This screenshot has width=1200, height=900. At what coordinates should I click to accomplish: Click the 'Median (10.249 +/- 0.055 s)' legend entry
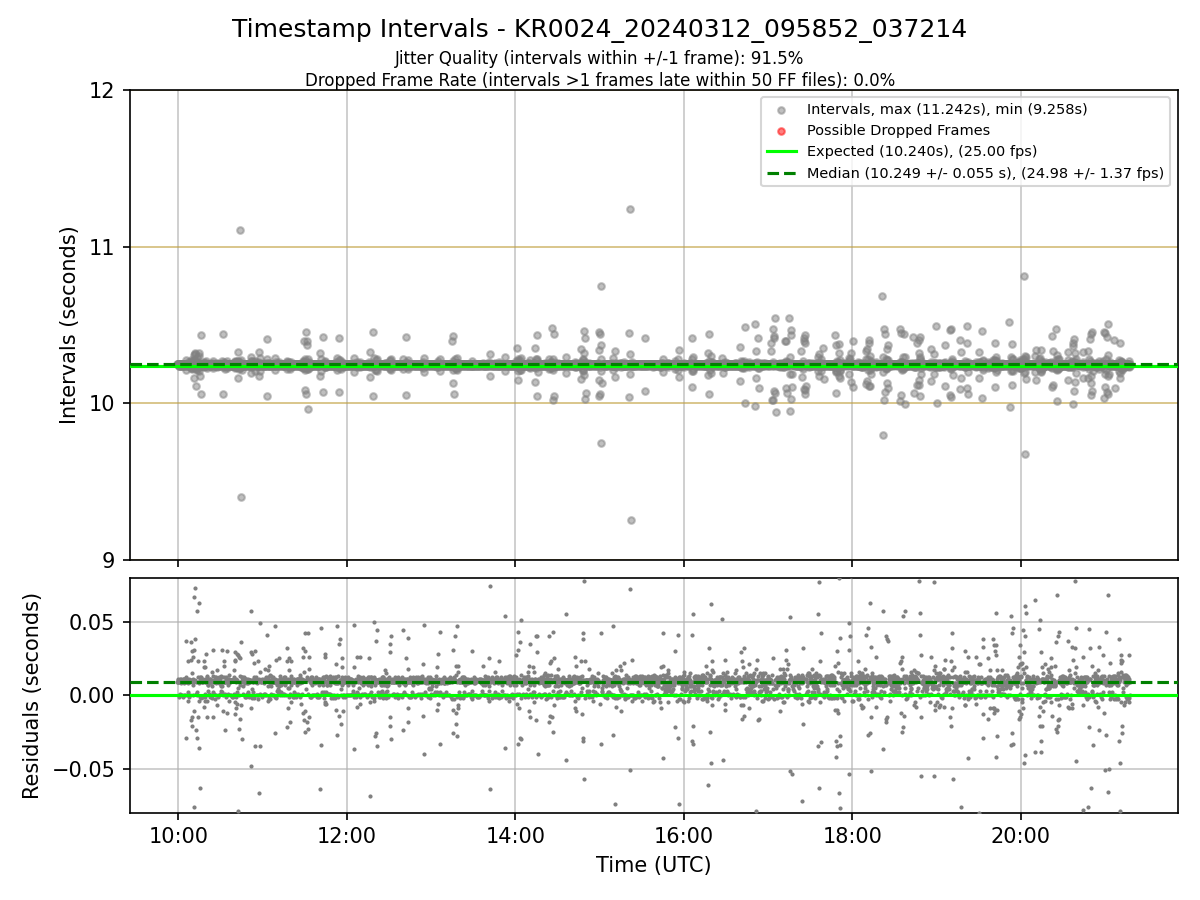click(985, 173)
